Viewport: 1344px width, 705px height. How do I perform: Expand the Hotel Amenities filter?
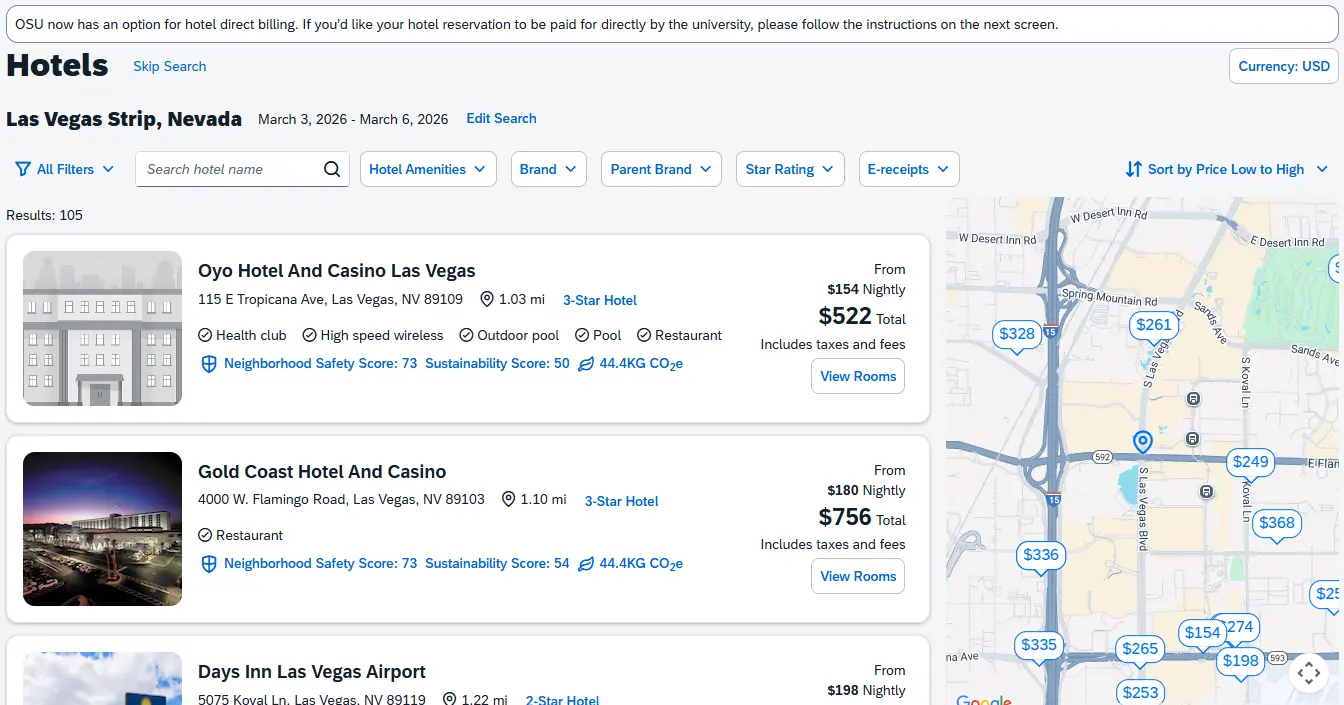[x=428, y=169]
